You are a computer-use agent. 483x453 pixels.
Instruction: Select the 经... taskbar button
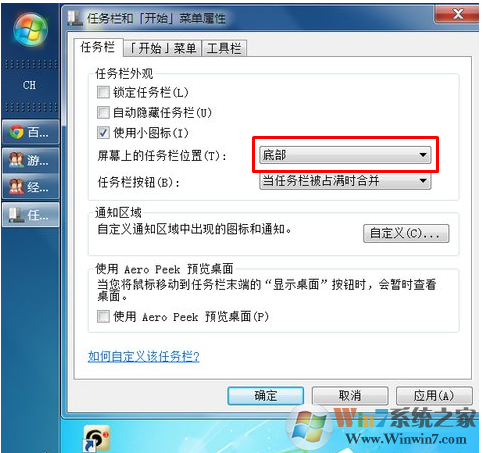point(31,187)
